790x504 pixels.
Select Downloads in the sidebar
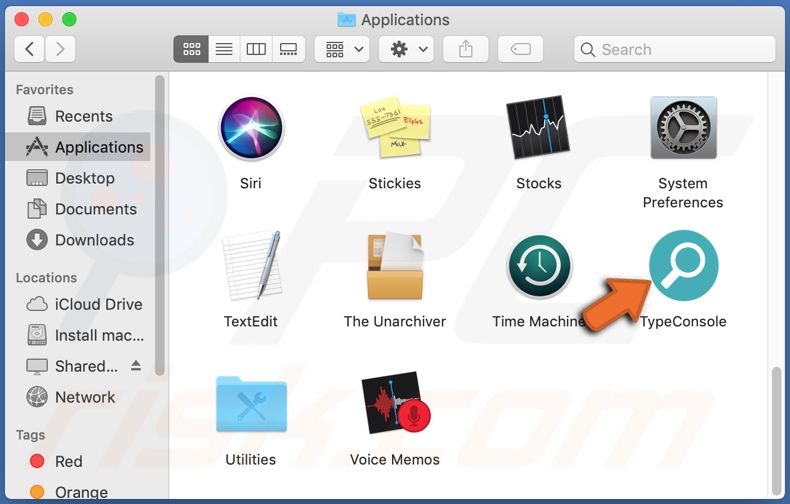pos(93,240)
